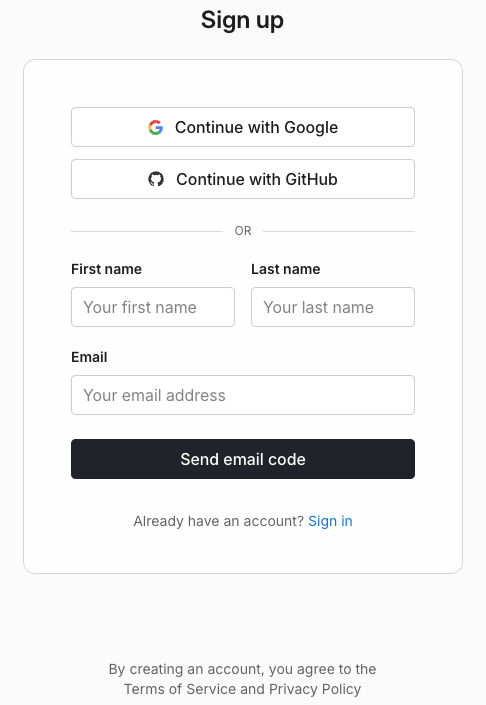Click the Last name label
Image resolution: width=486 pixels, height=705 pixels.
(286, 269)
